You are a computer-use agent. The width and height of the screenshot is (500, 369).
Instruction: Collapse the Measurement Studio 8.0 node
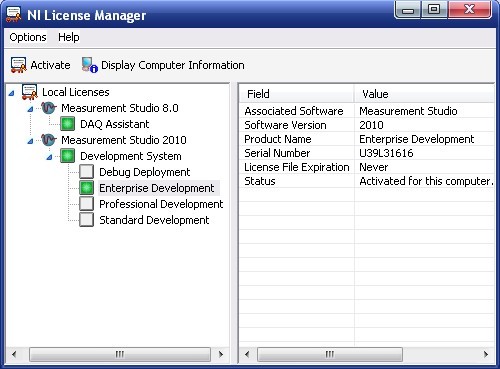[30, 109]
